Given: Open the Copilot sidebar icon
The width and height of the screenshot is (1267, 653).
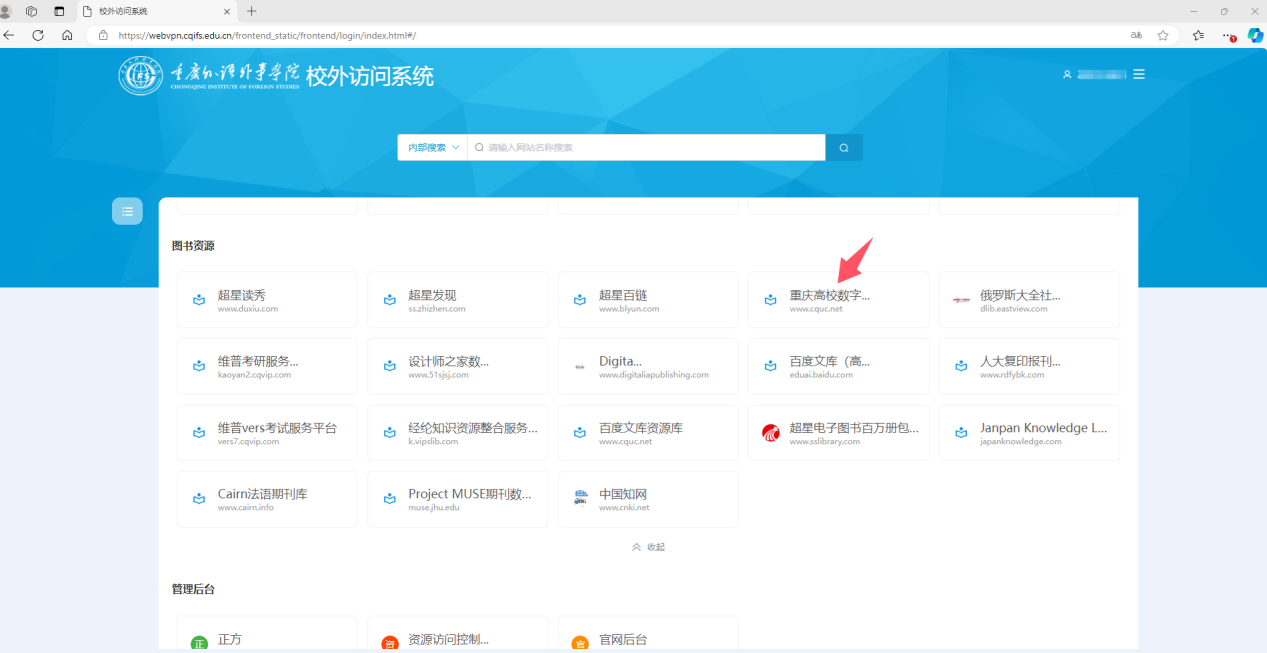Looking at the screenshot, I should [1255, 35].
